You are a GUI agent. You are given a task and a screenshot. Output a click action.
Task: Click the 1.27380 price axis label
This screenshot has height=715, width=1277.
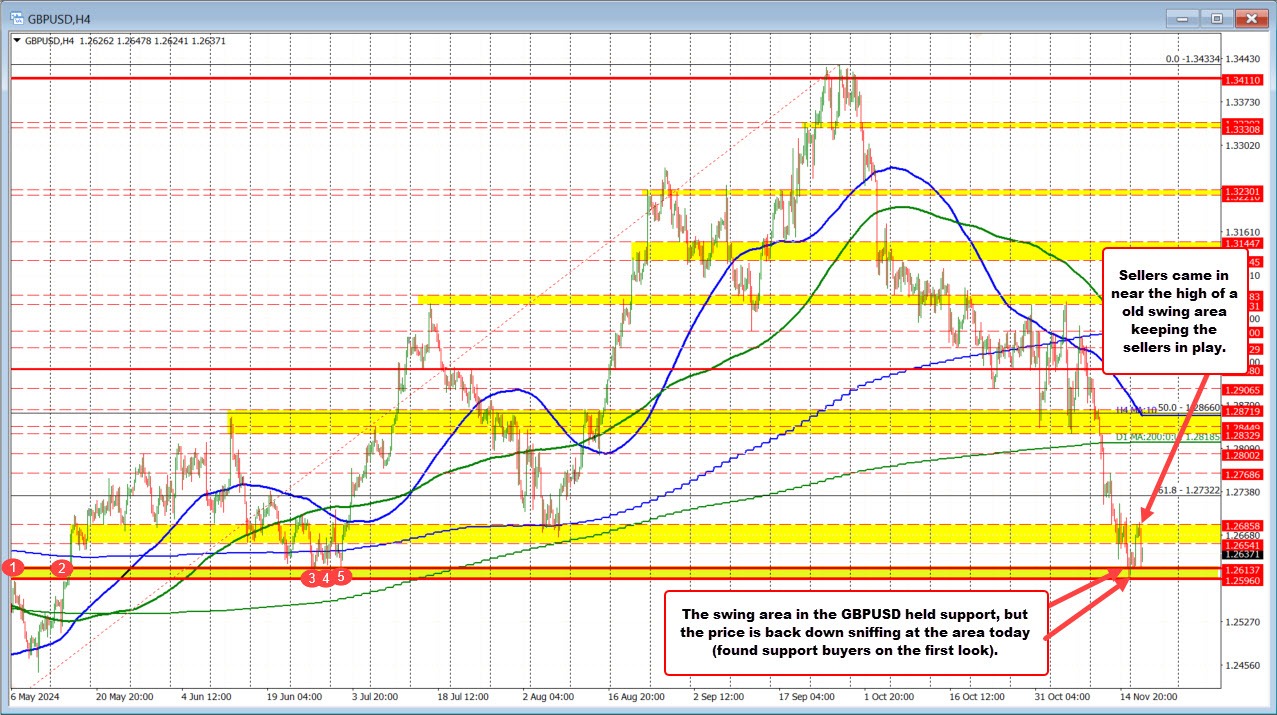click(1241, 492)
